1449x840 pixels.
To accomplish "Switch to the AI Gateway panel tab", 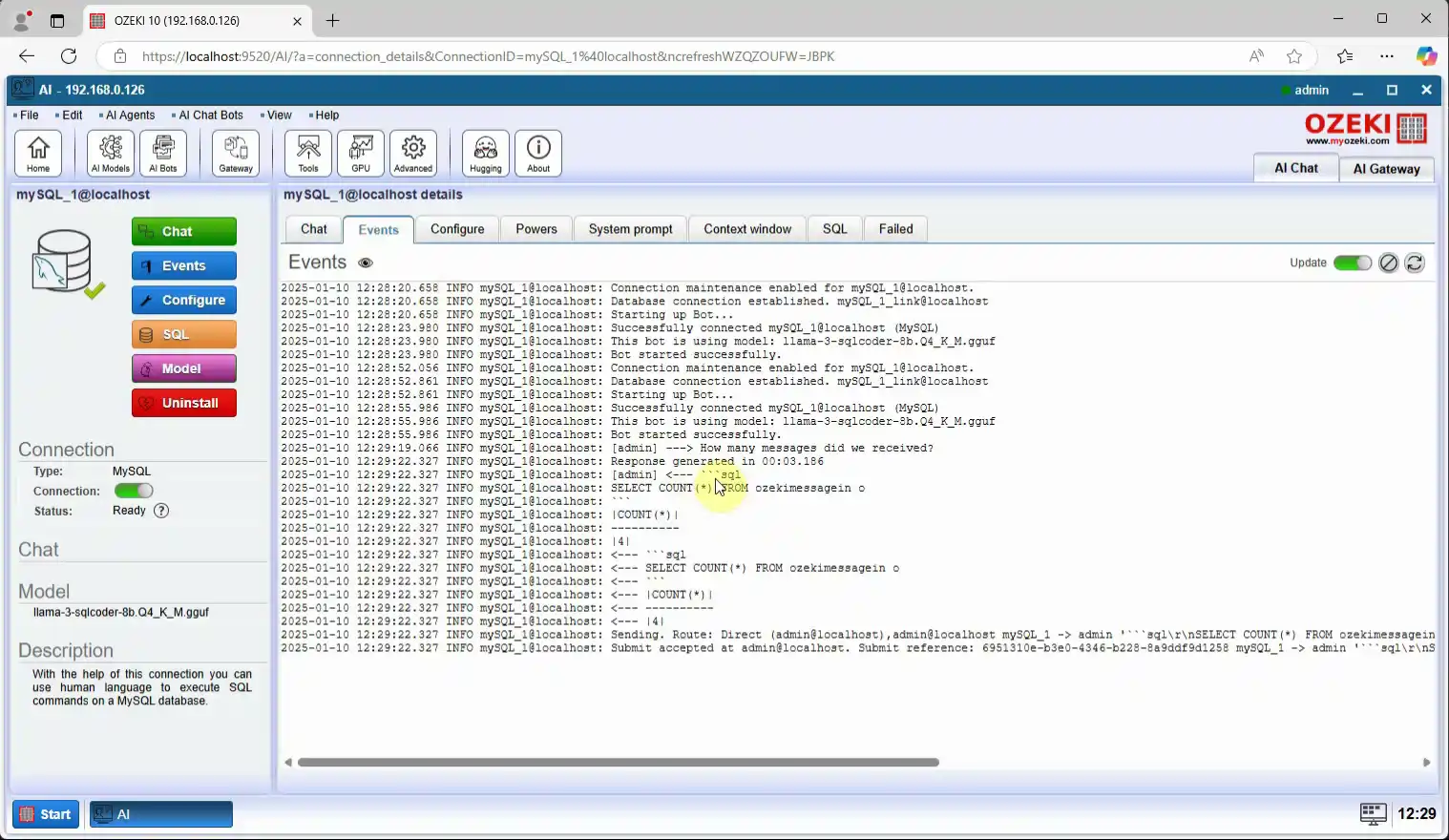I will 1386,169.
